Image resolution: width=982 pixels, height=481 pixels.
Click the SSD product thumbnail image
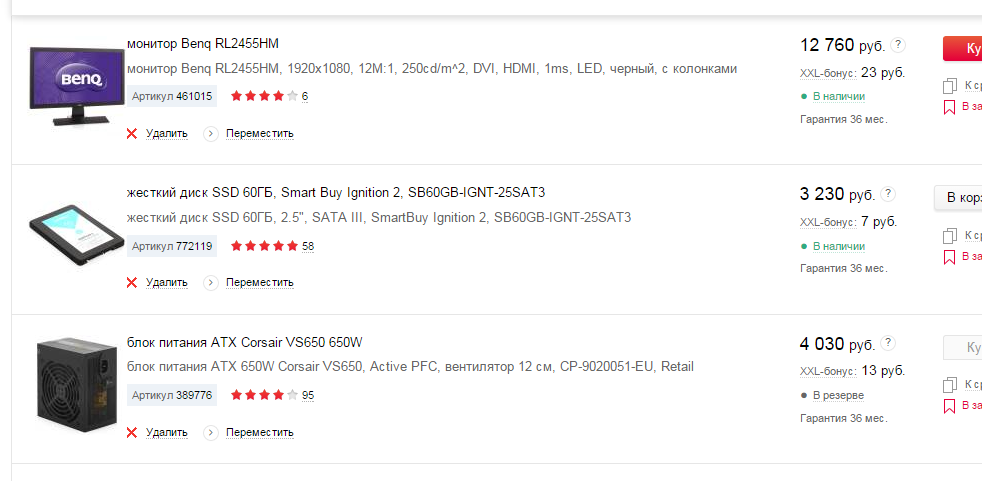(69, 235)
